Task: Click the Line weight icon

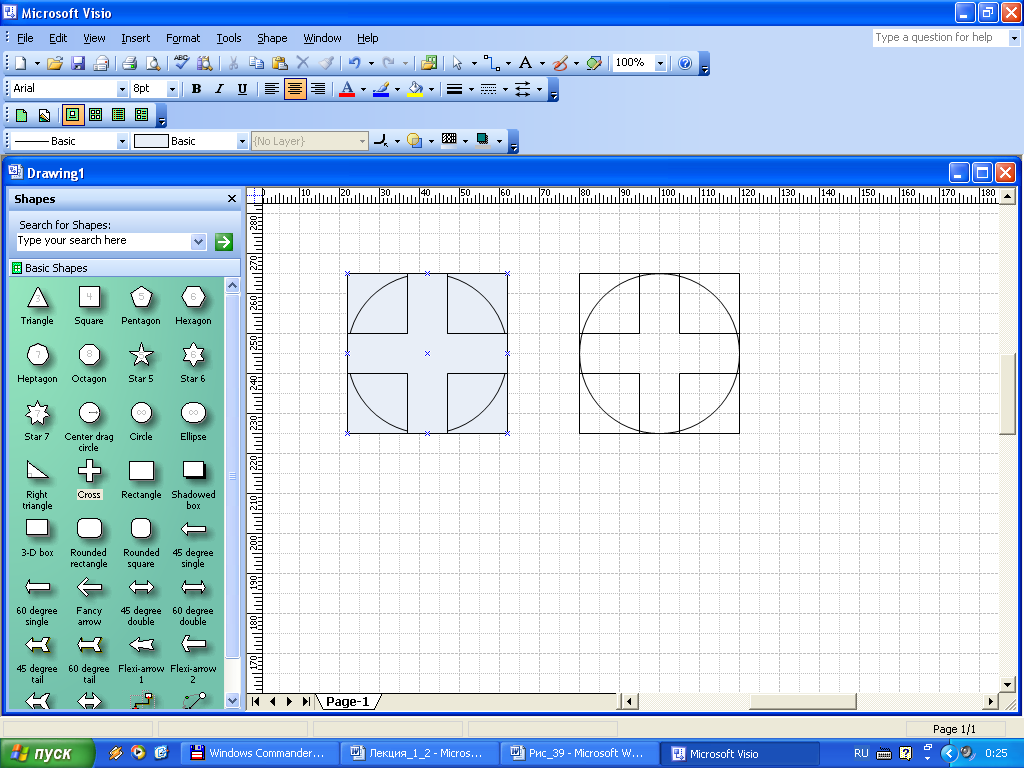Action: click(455, 89)
